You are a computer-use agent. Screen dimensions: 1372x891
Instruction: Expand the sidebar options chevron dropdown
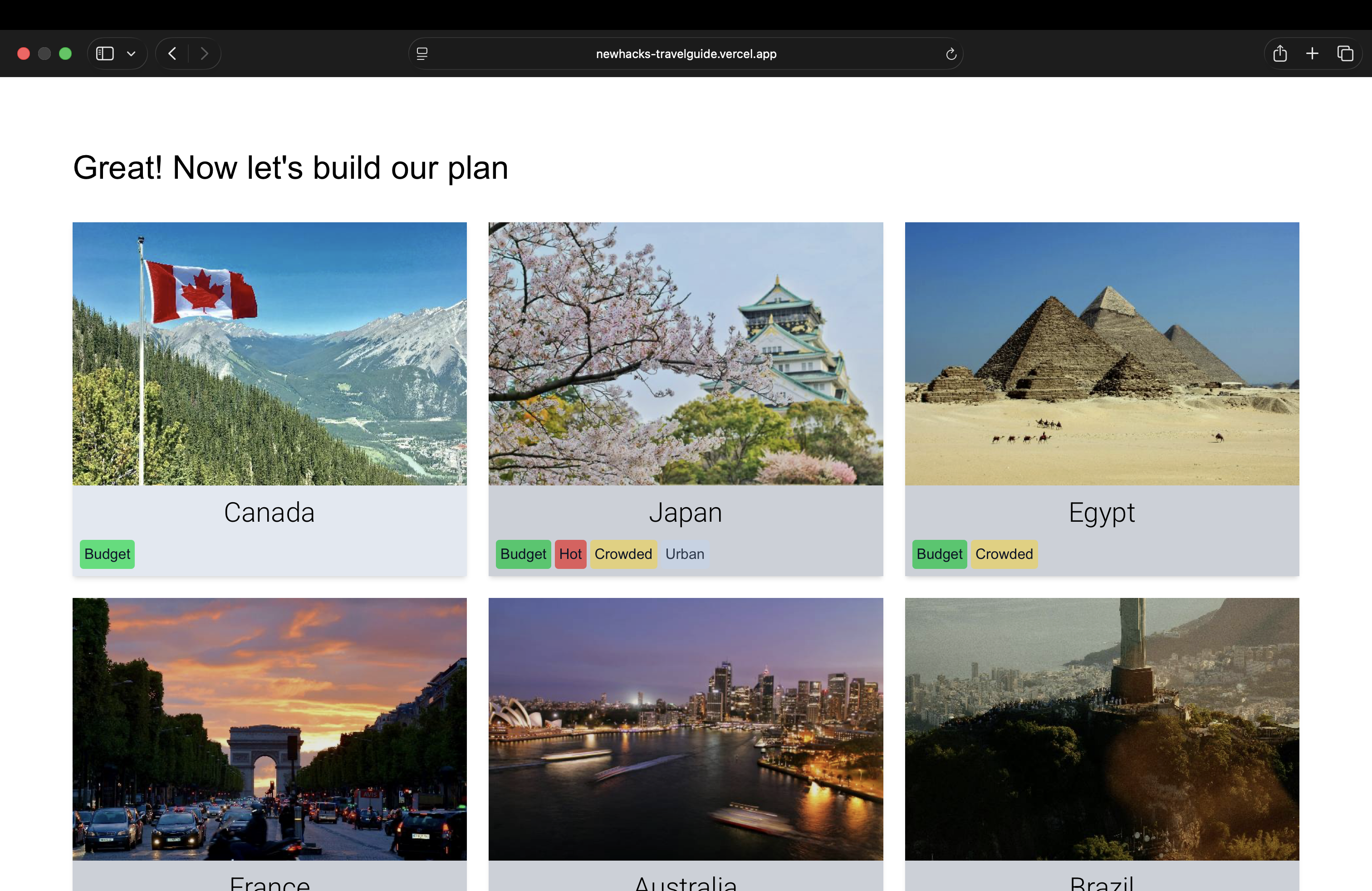(132, 54)
